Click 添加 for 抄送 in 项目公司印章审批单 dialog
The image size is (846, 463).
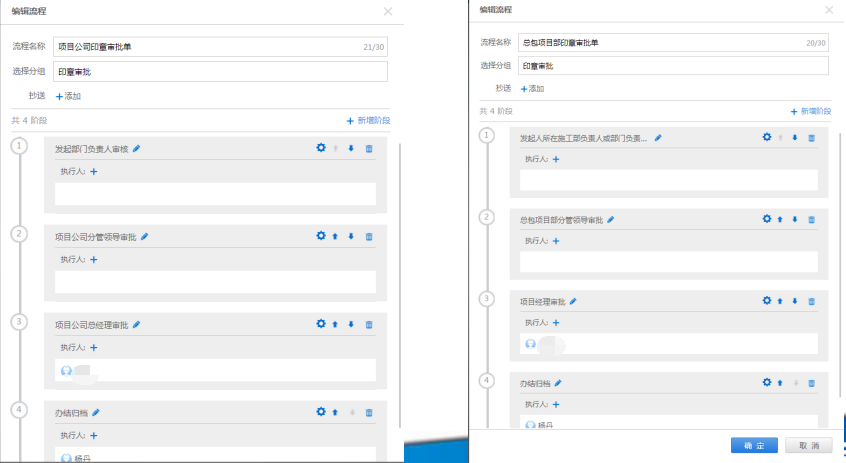coord(68,96)
